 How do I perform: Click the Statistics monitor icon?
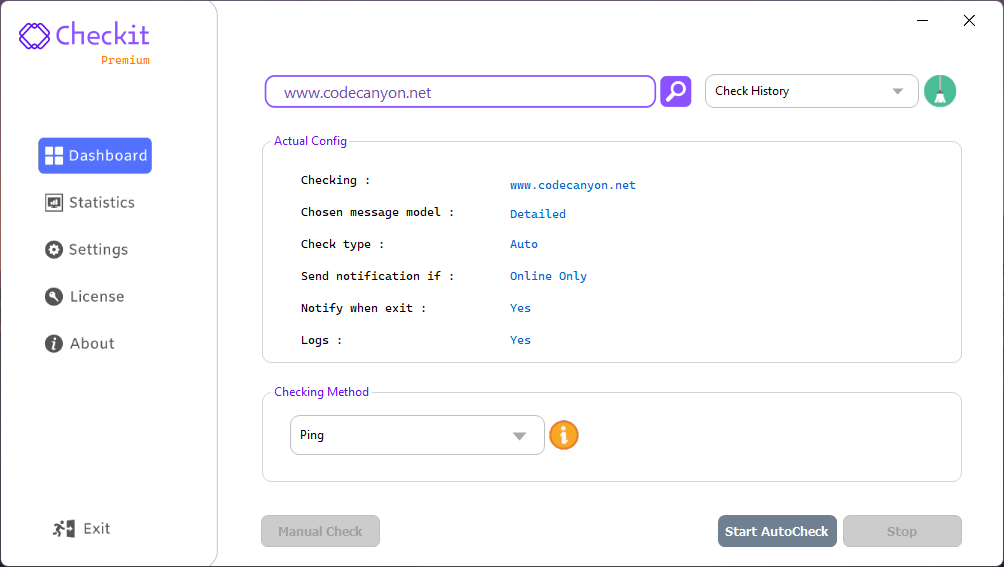coord(54,203)
